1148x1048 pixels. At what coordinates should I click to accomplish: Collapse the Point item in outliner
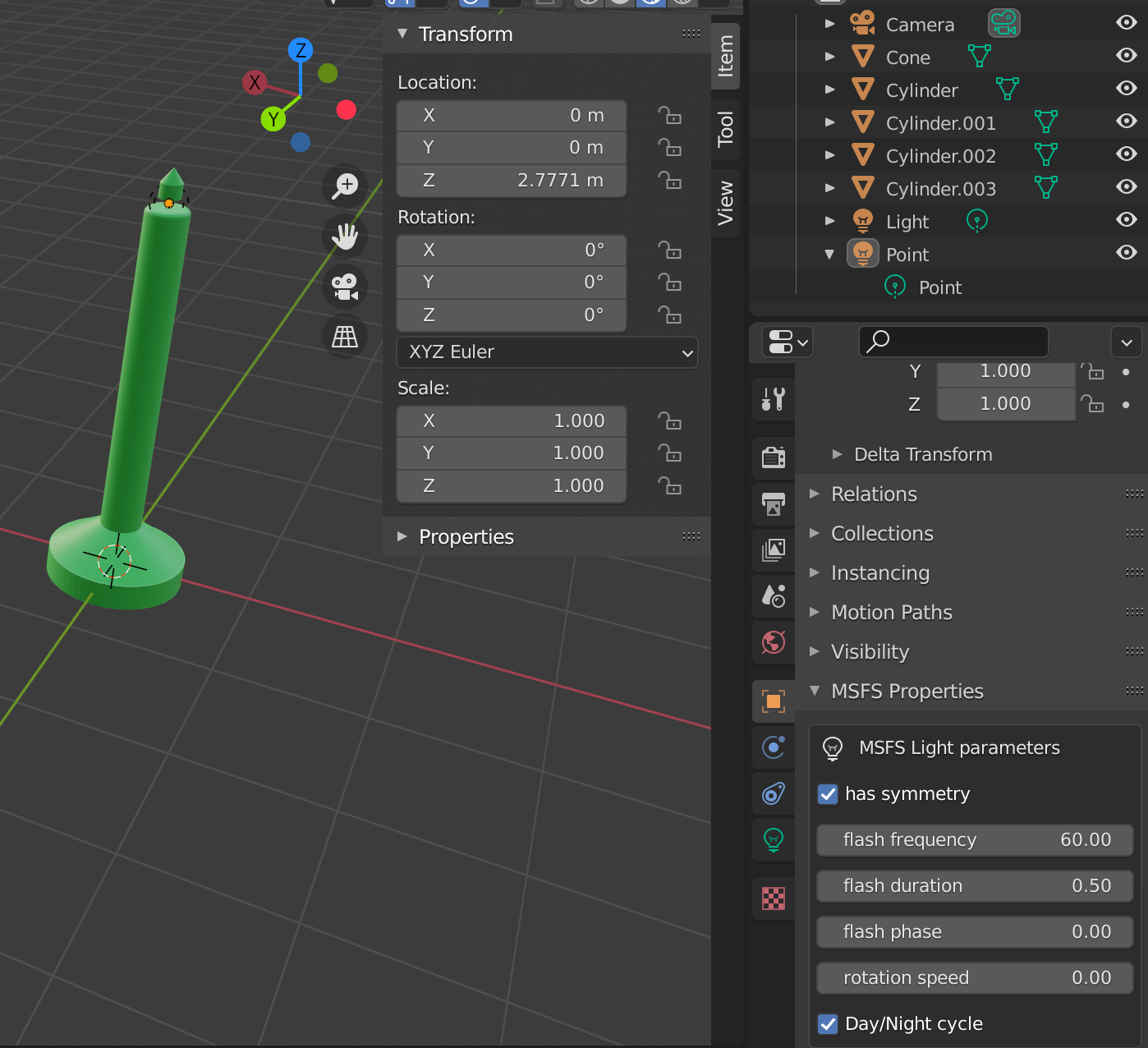pyautogui.click(x=829, y=254)
